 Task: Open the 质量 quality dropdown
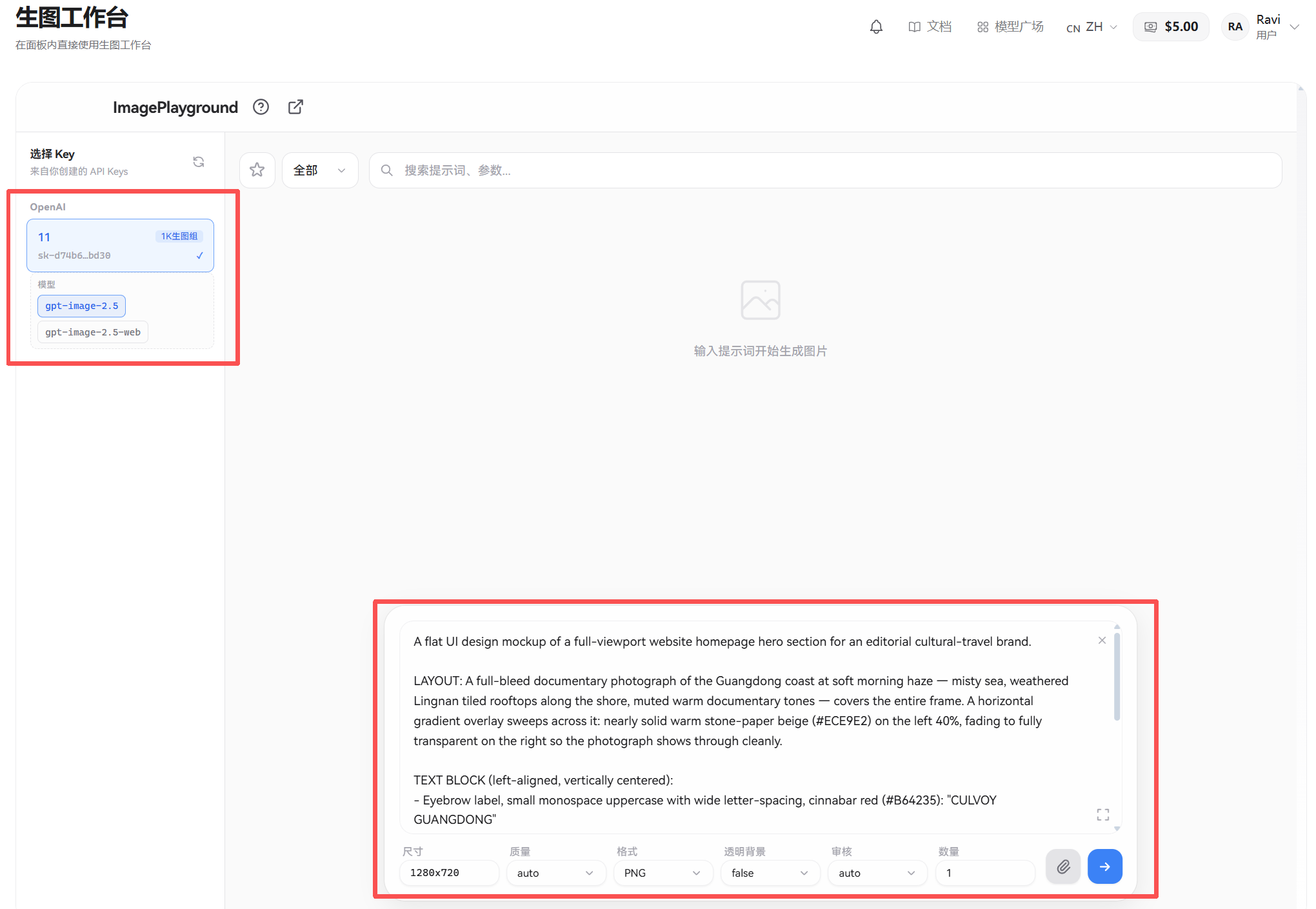click(555, 873)
